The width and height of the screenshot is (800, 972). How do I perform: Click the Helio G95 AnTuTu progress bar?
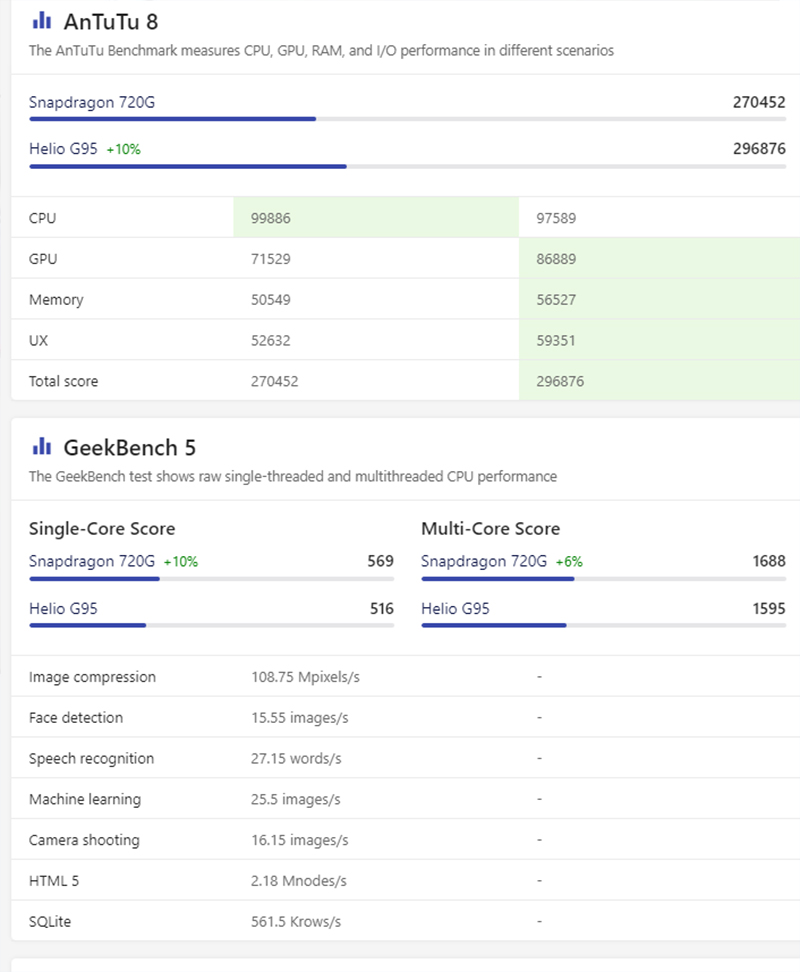pyautogui.click(x=408, y=166)
